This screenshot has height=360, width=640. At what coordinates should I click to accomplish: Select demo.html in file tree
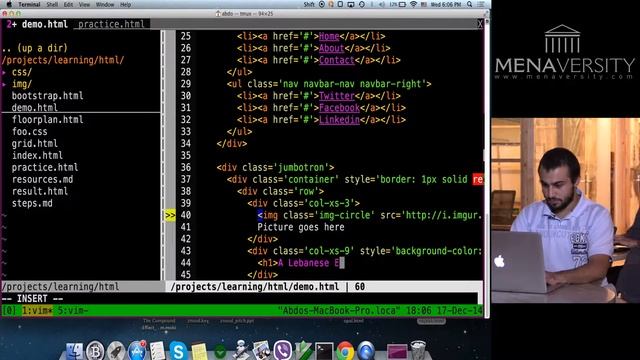point(35,108)
